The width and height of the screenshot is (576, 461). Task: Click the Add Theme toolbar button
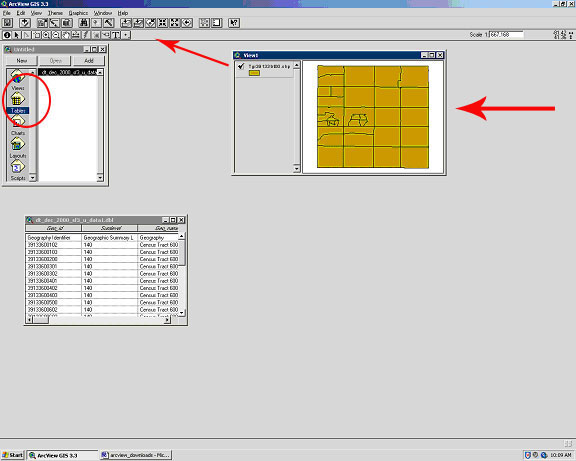tap(25, 23)
